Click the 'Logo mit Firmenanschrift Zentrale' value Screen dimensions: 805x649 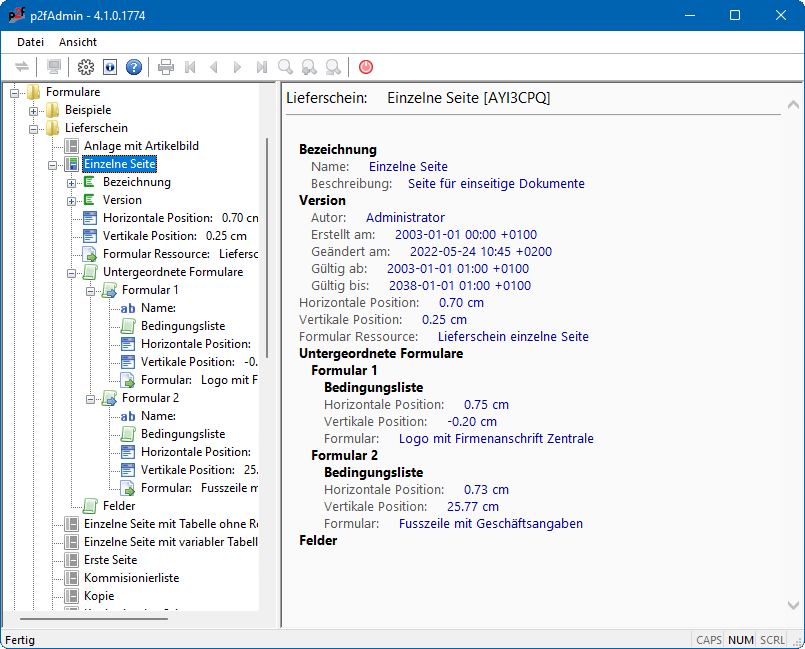496,438
